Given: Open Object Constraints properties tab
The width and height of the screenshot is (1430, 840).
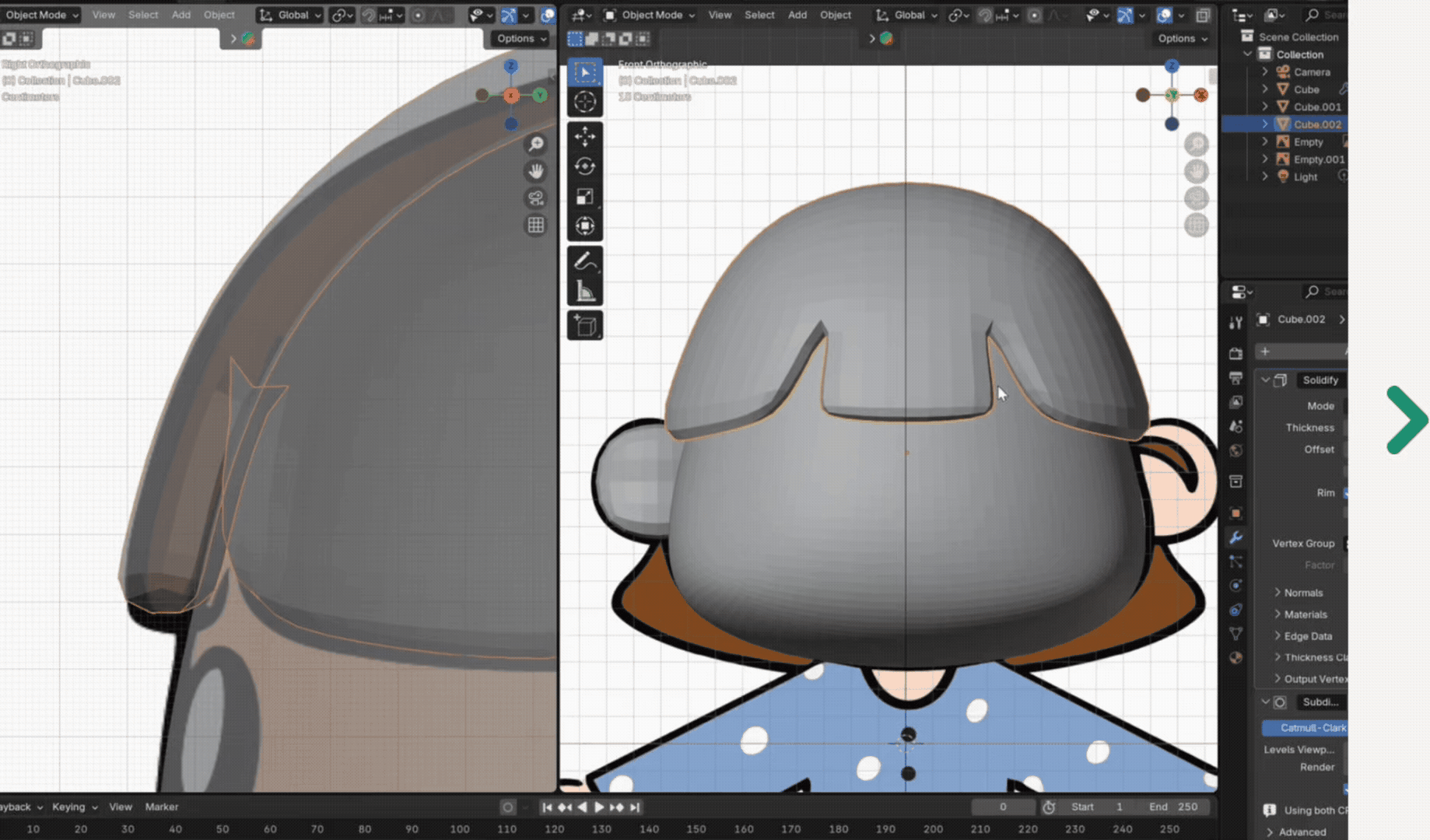Looking at the screenshot, I should (x=1235, y=610).
